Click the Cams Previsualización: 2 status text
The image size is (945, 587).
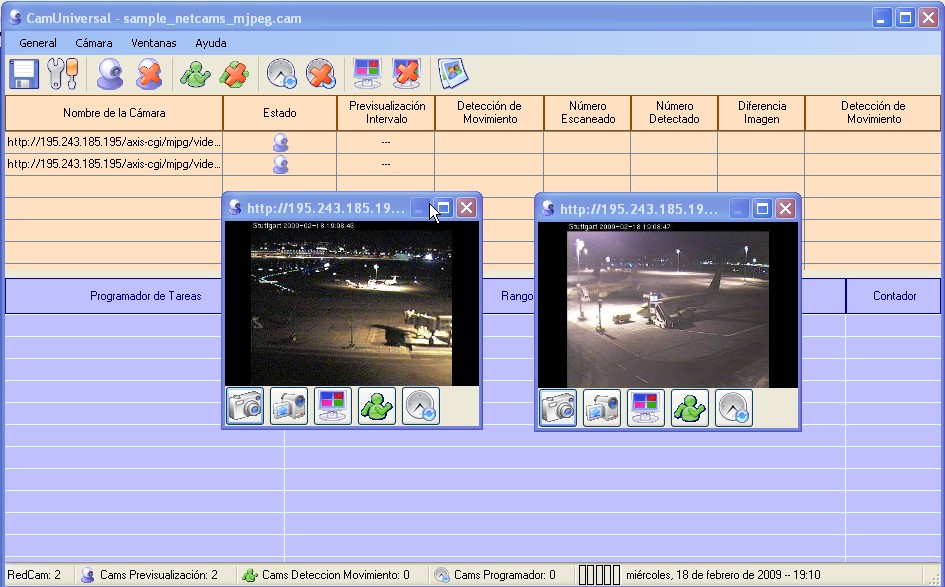(159, 575)
